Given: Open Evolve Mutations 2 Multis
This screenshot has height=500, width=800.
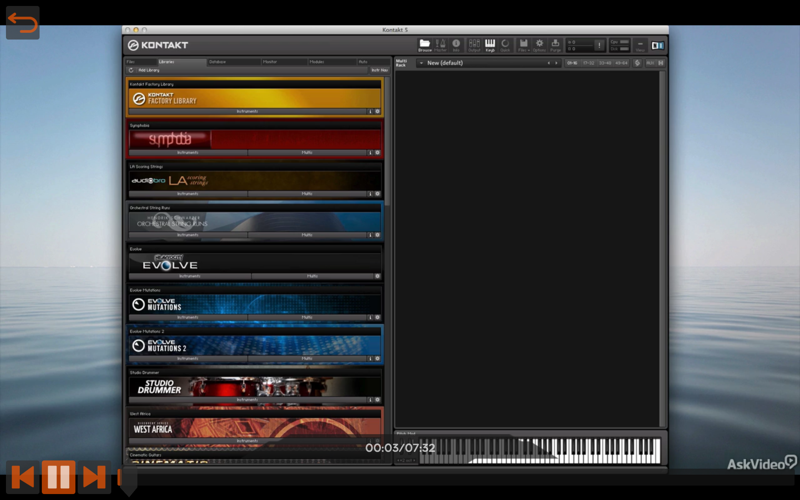Looking at the screenshot, I should tap(307, 359).
